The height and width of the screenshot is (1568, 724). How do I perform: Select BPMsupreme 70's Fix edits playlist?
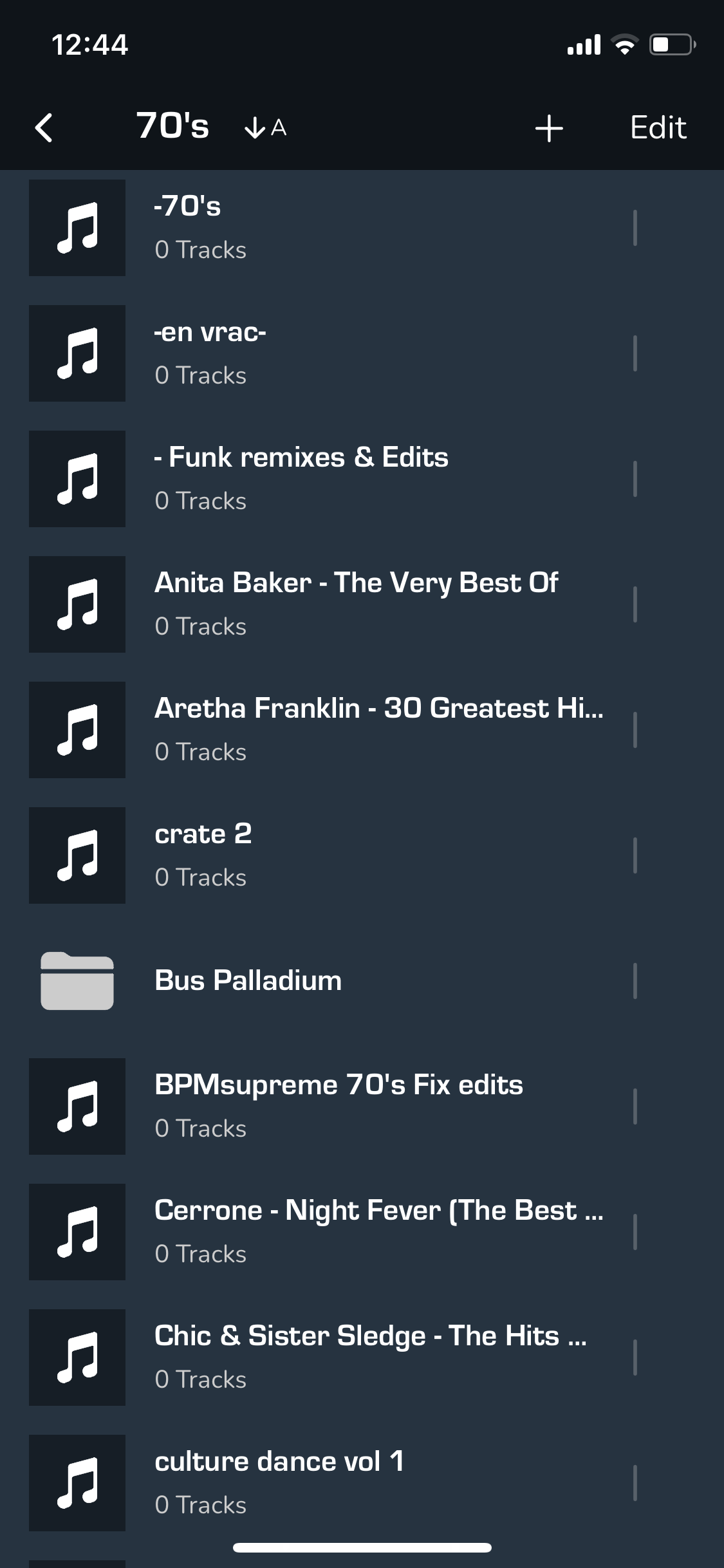tap(339, 1085)
